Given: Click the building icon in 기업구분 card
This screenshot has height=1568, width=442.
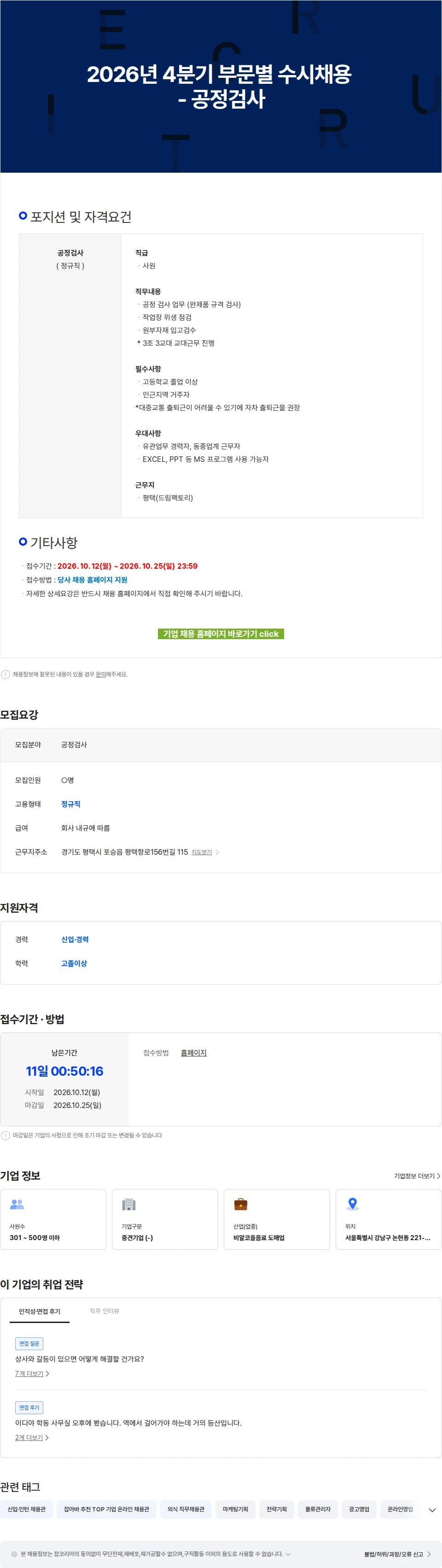Looking at the screenshot, I should (129, 1204).
